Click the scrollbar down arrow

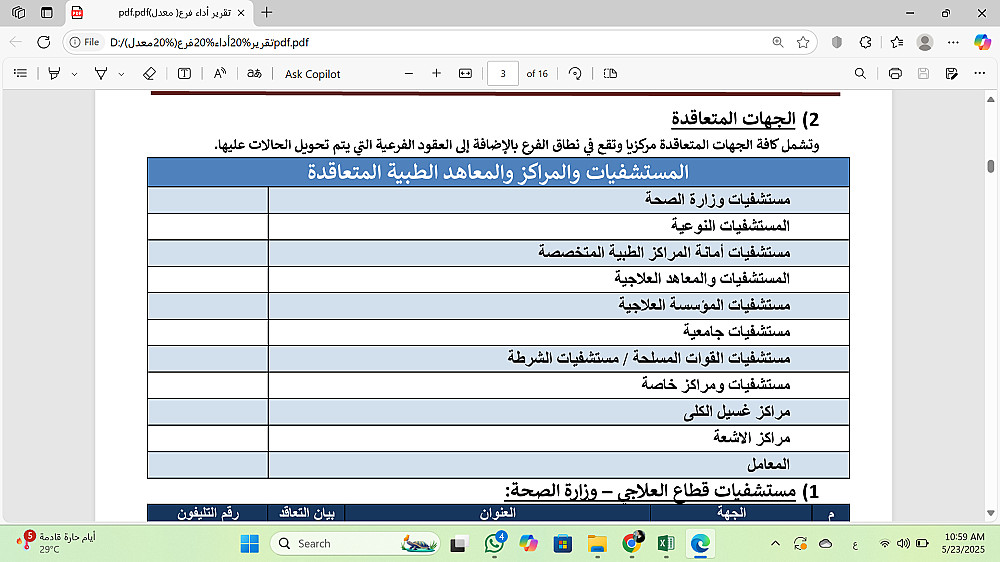(x=990, y=513)
